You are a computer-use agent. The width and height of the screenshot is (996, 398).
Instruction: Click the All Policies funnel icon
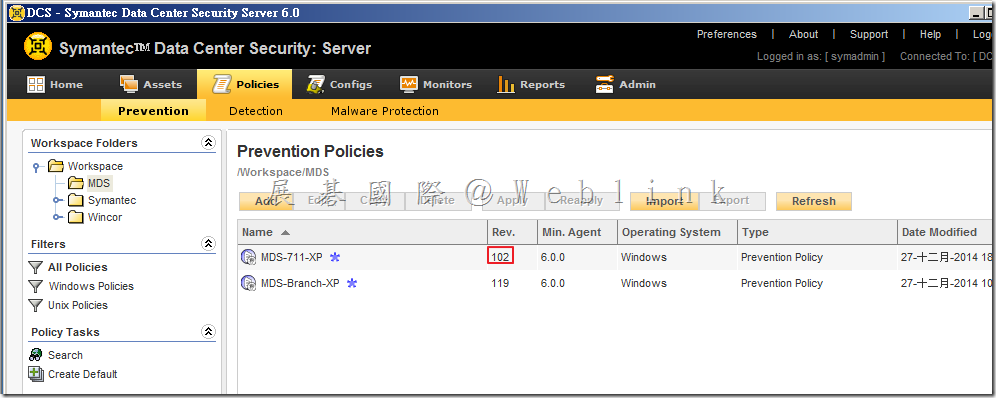pos(36,267)
